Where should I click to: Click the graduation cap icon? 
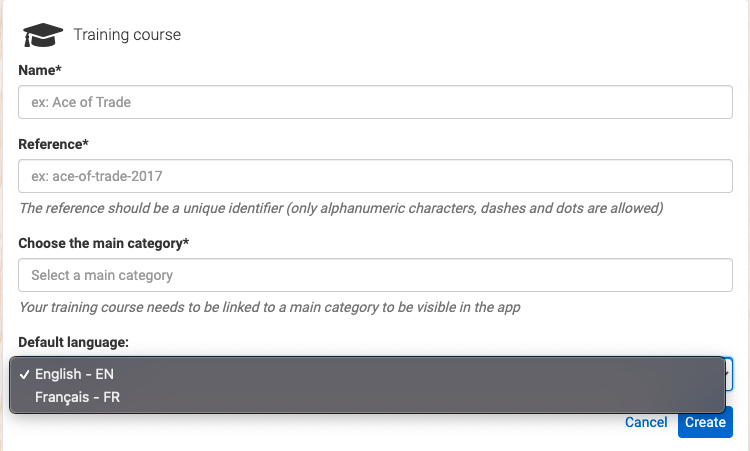[x=43, y=35]
